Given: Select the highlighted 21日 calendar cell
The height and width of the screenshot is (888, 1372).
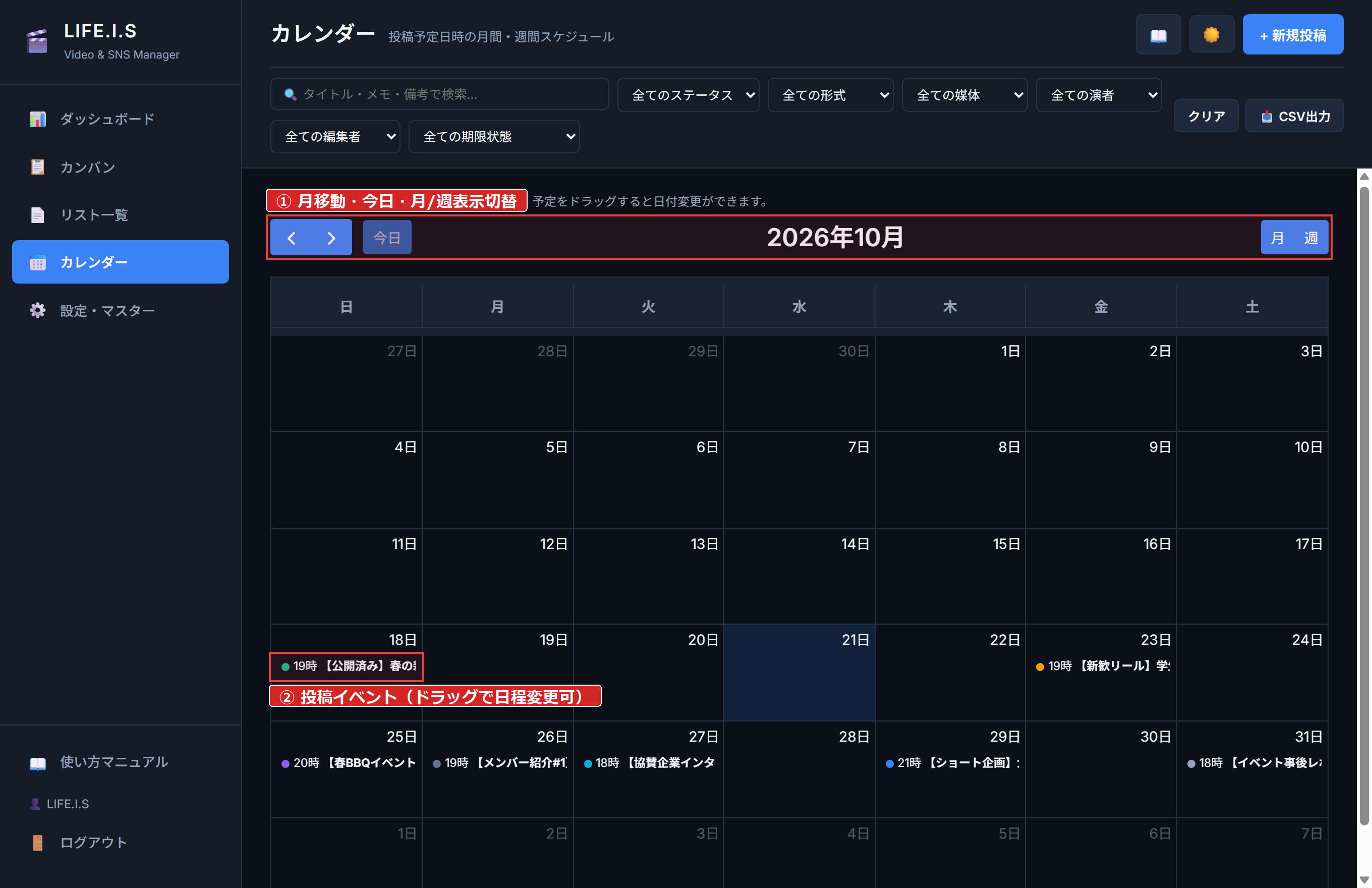Looking at the screenshot, I should 799,673.
